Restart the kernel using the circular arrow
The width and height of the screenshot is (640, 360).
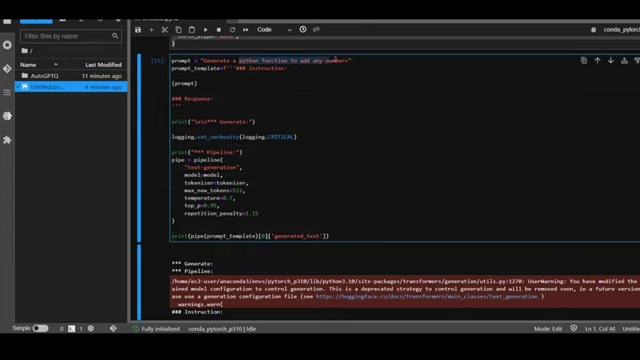tap(232, 30)
